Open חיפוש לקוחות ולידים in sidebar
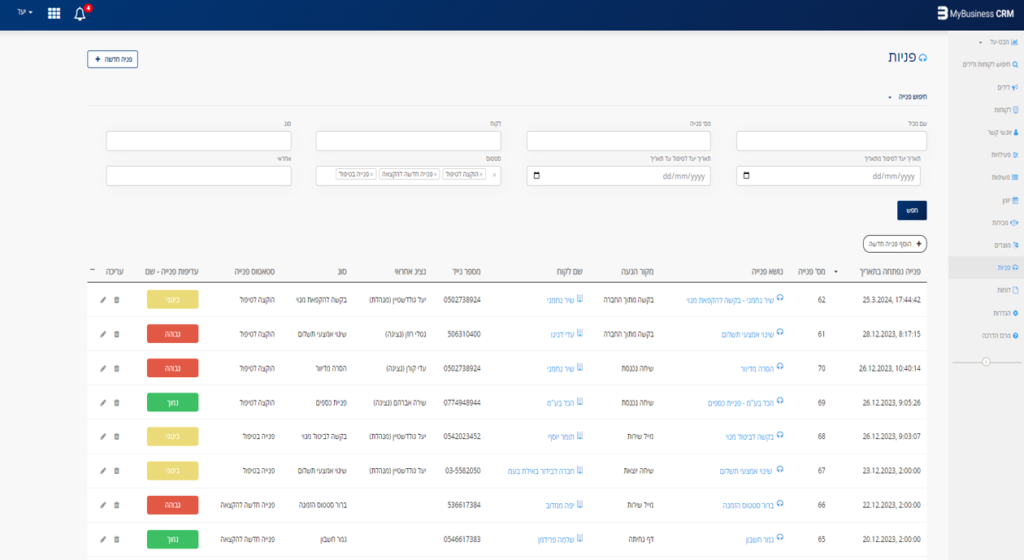 [990, 65]
